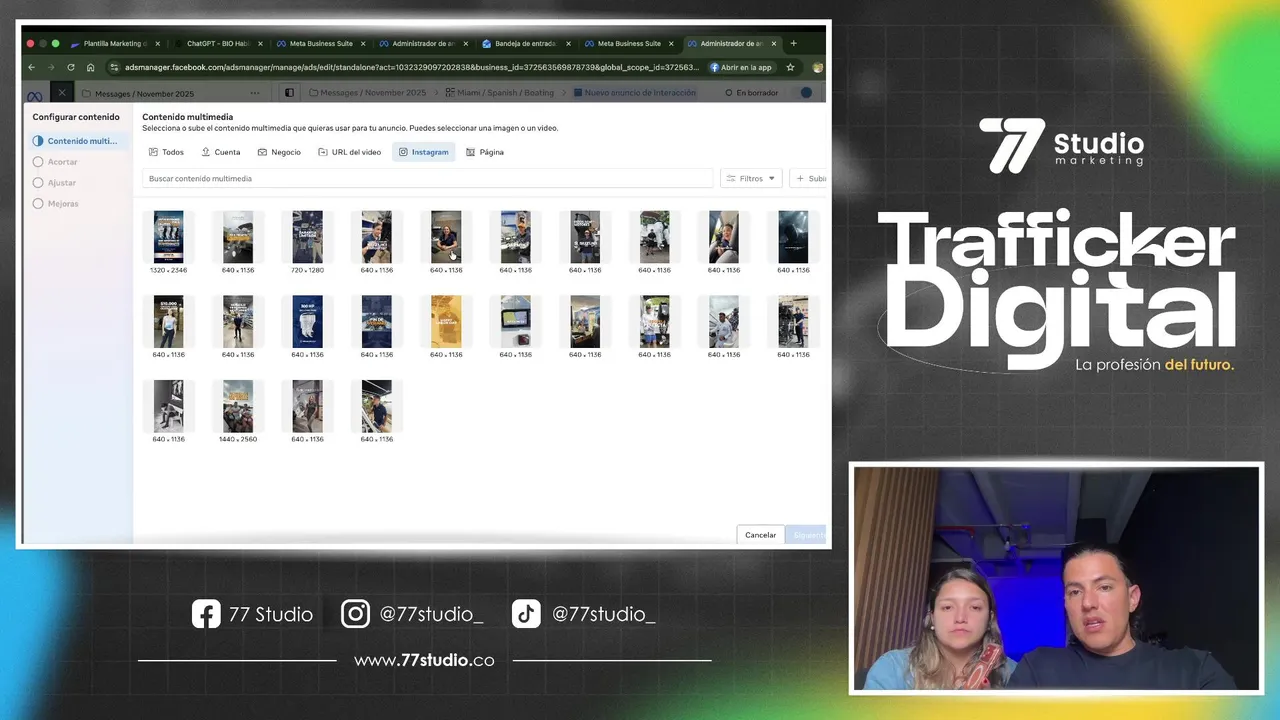Screen dimensions: 1280x720
Task: Click the address bar URL field
Action: click(410, 67)
